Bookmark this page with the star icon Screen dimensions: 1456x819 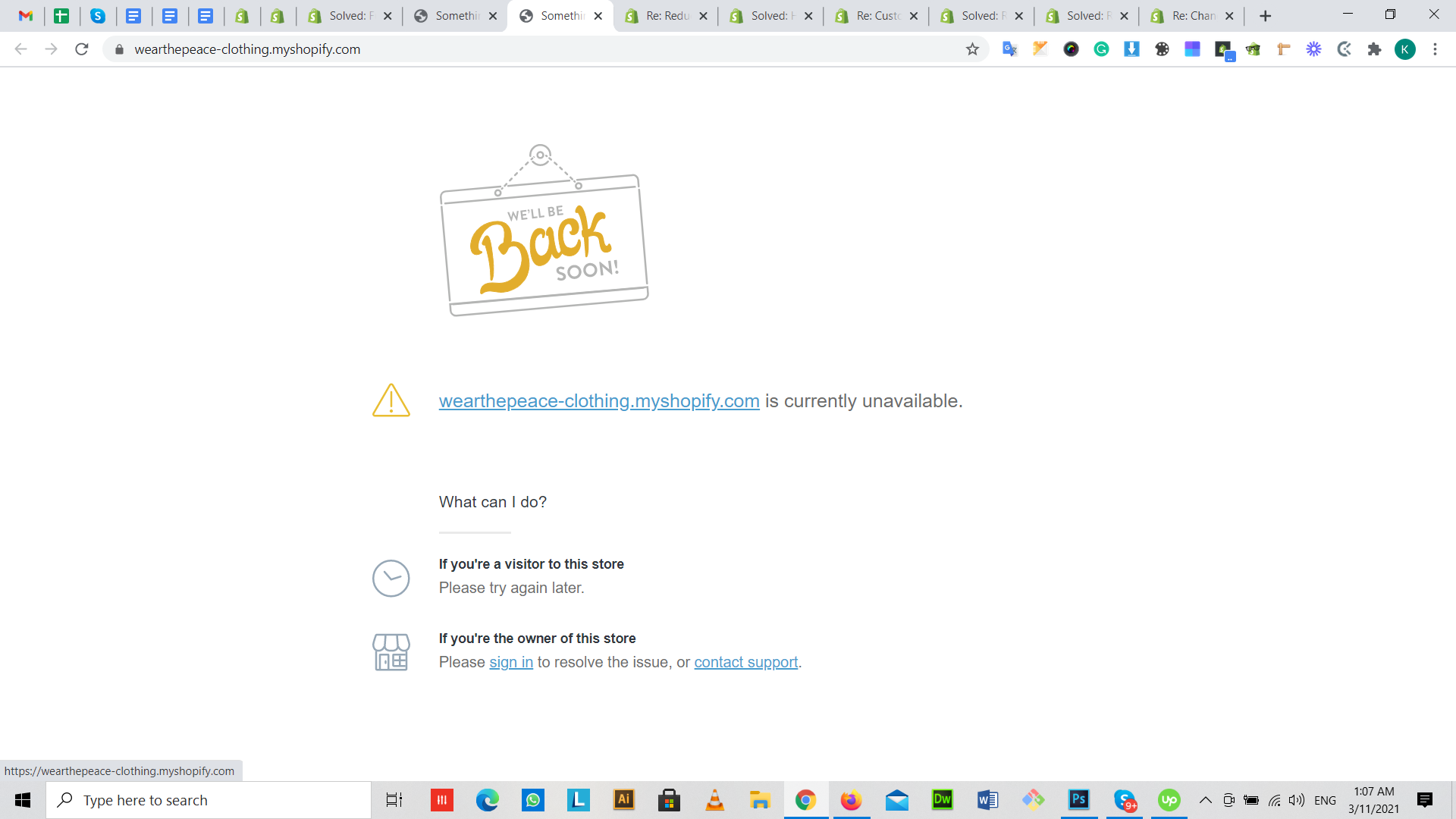click(x=972, y=49)
